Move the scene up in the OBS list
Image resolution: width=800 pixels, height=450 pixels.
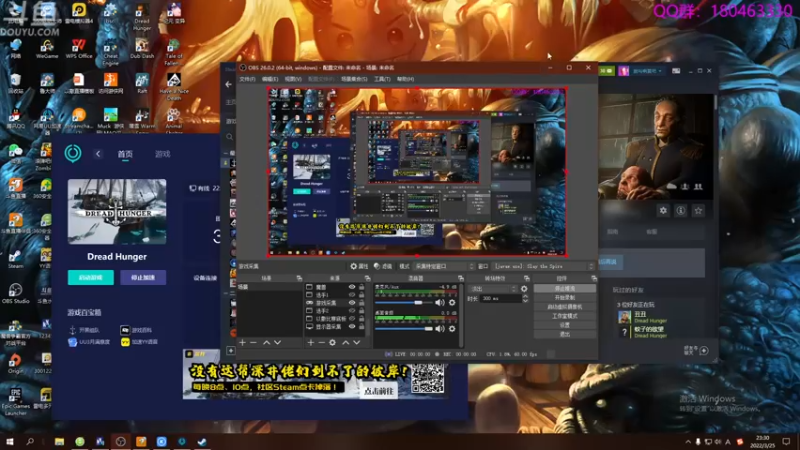[x=266, y=342]
